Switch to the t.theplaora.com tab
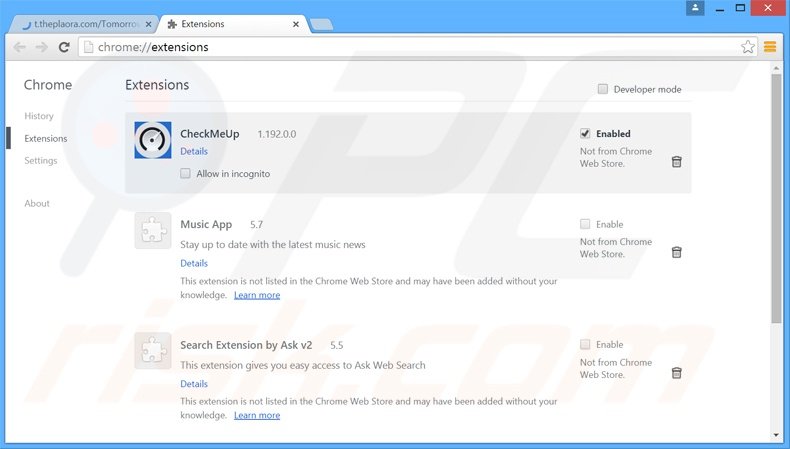 83,24
